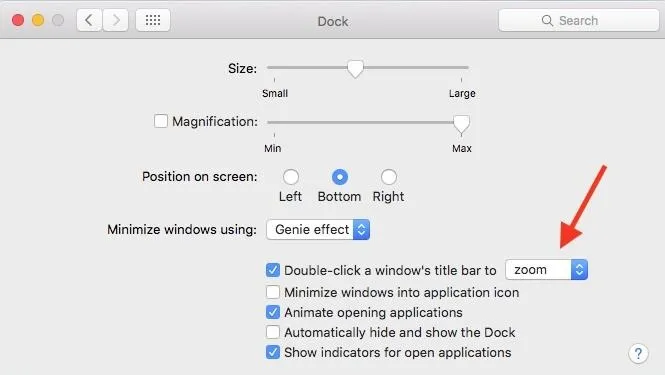Image resolution: width=665 pixels, height=375 pixels.
Task: Enable Automatically hide and show the Dock
Action: coord(273,332)
